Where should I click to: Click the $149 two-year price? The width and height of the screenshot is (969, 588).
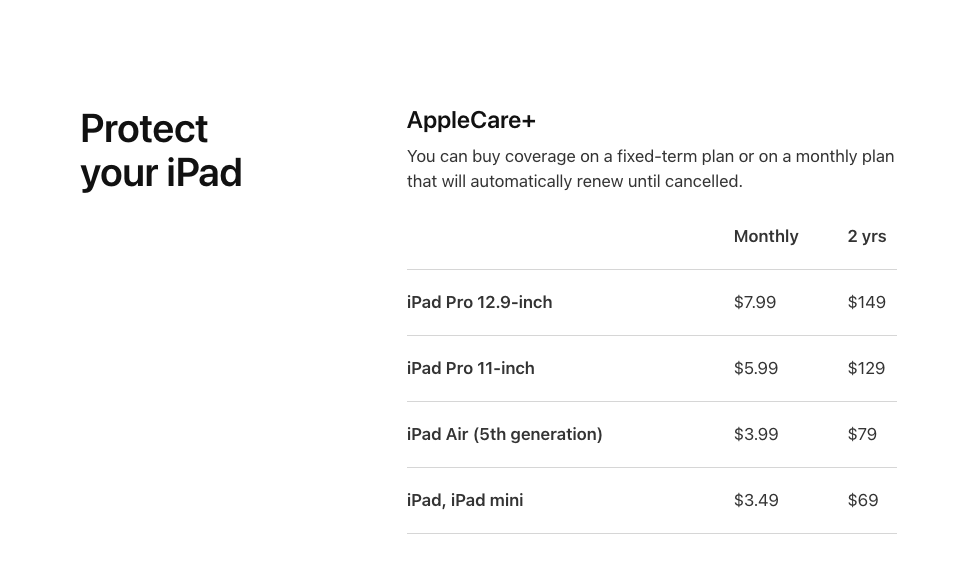(867, 302)
